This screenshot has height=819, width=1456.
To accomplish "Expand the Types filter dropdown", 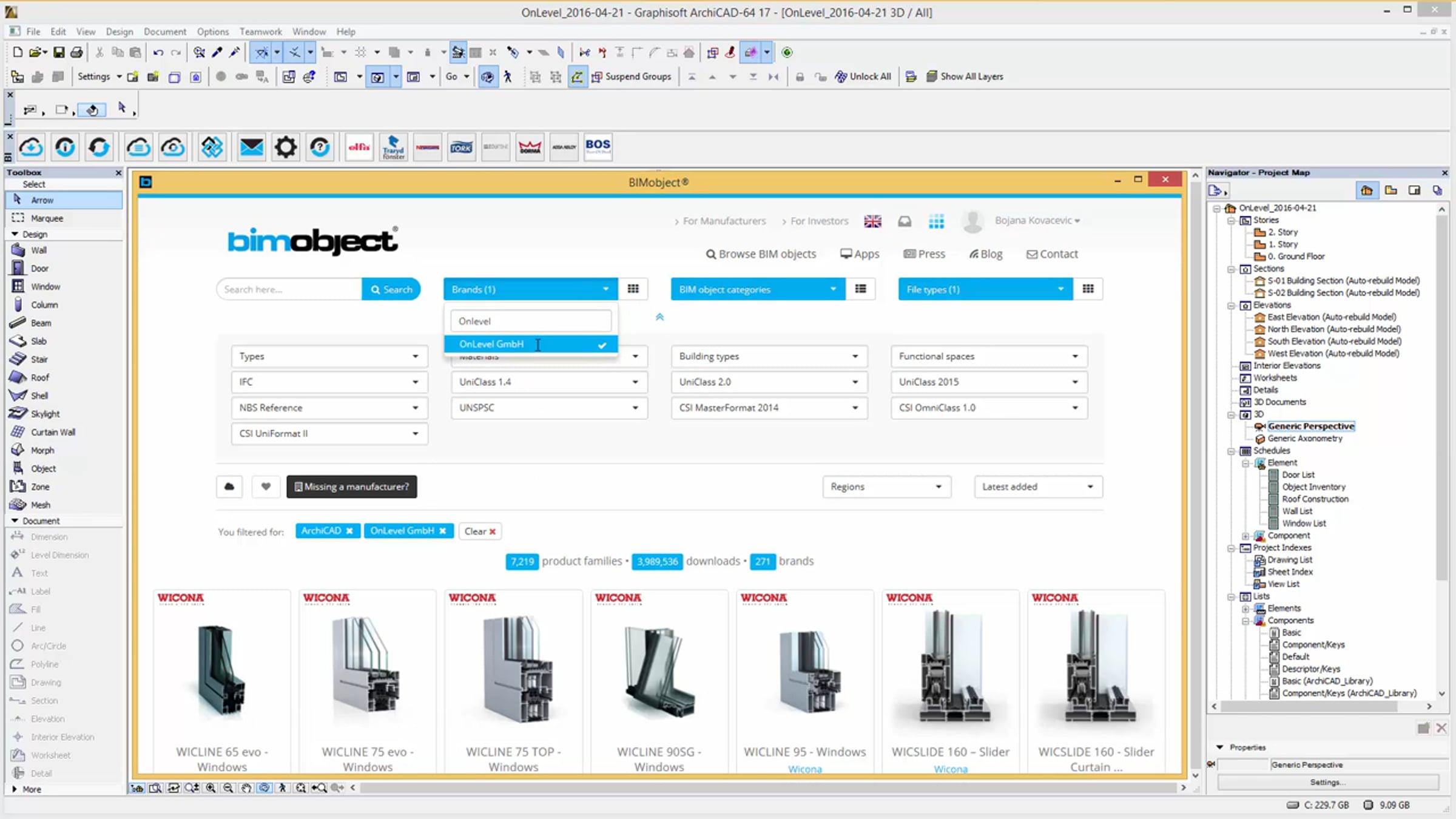I will (329, 356).
